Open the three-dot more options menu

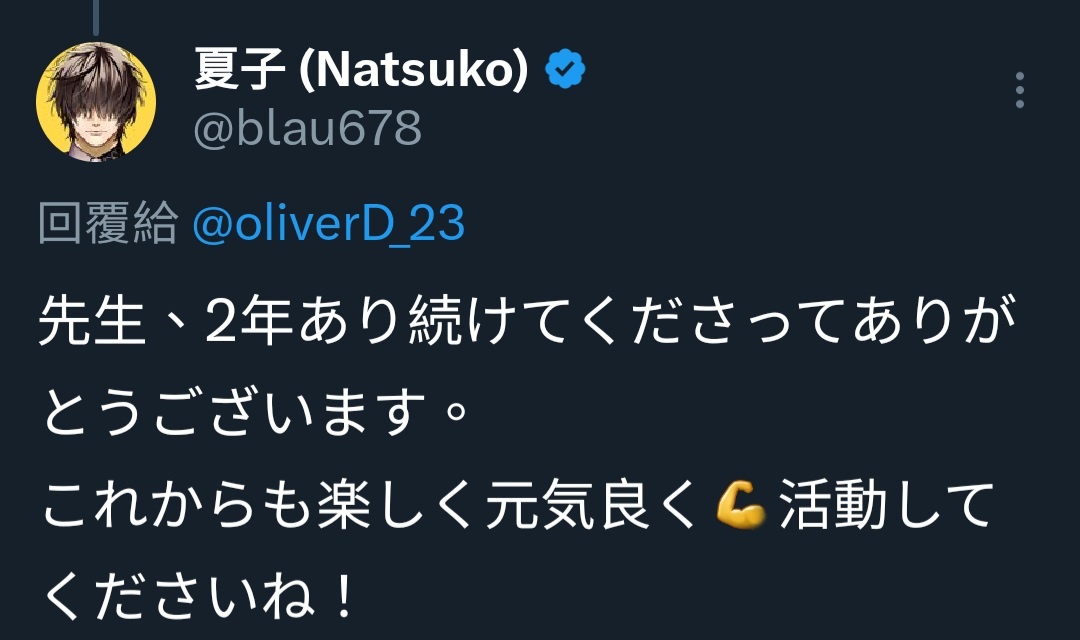tap(1019, 90)
